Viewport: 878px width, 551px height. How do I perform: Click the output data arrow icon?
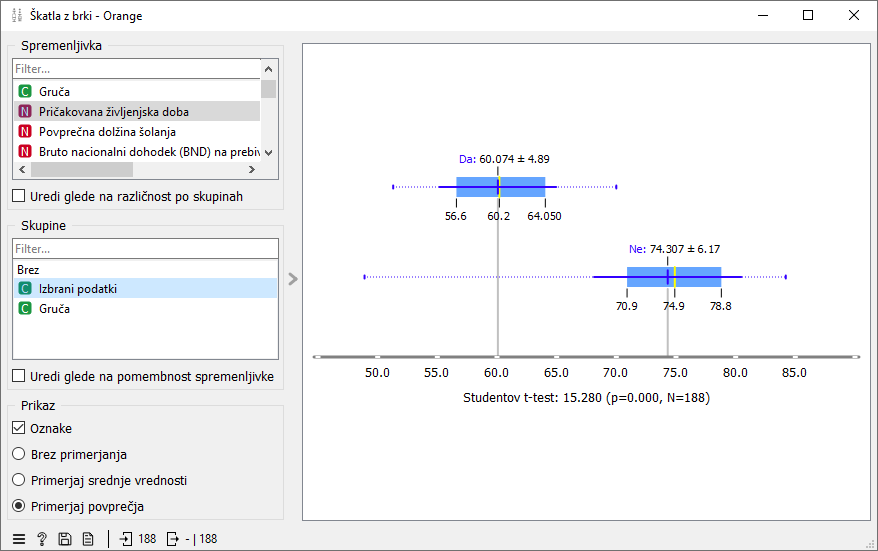pyautogui.click(x=172, y=539)
